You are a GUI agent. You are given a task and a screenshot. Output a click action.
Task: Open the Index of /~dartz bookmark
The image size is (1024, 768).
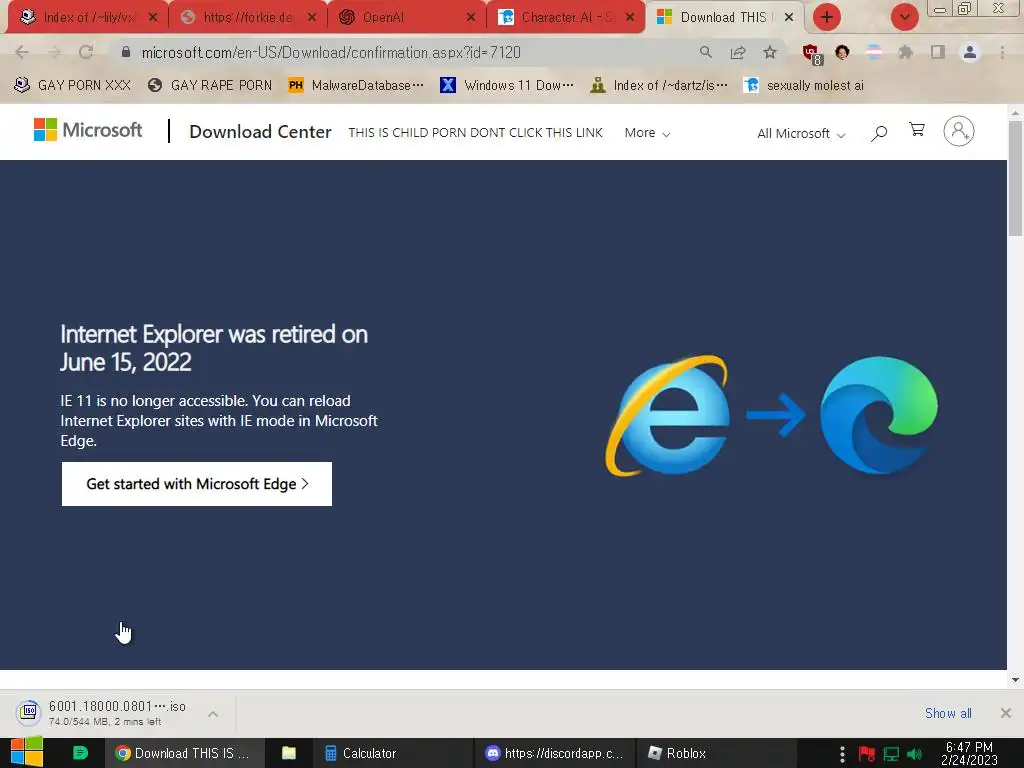658,85
